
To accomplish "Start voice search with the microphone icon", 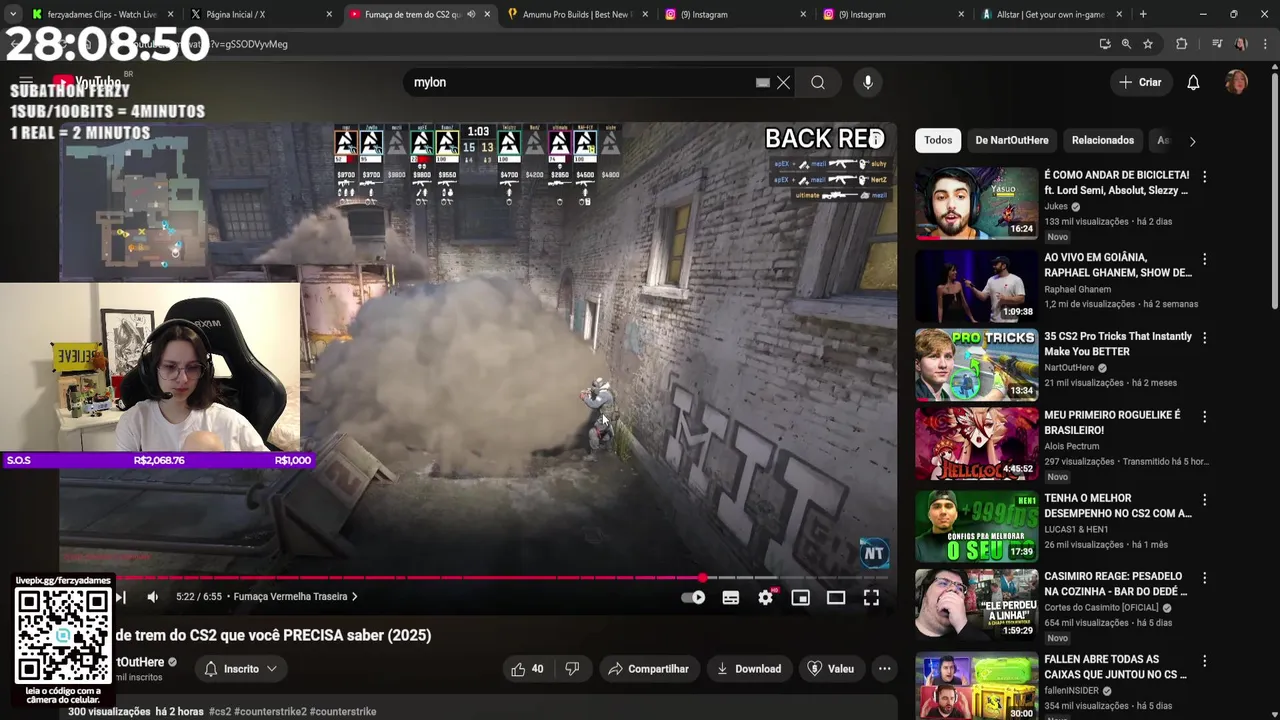I will 868,83.
